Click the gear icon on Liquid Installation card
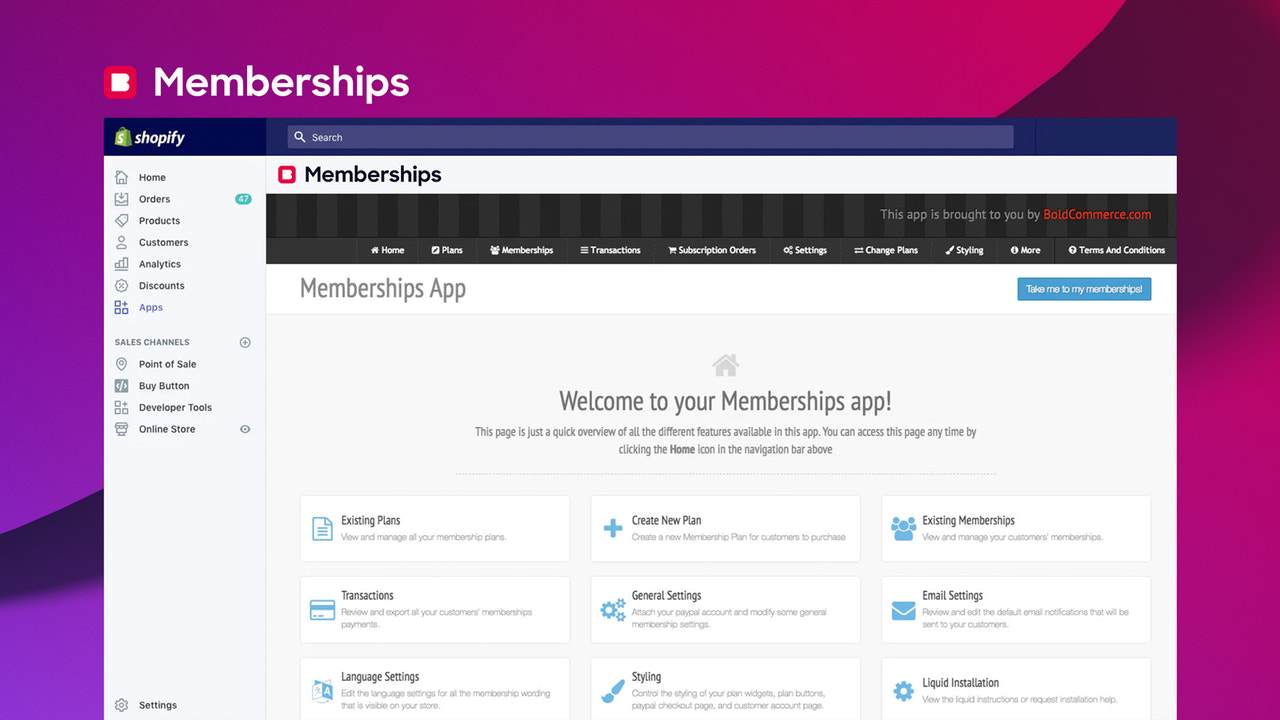Viewport: 1280px width, 720px height. click(x=903, y=690)
